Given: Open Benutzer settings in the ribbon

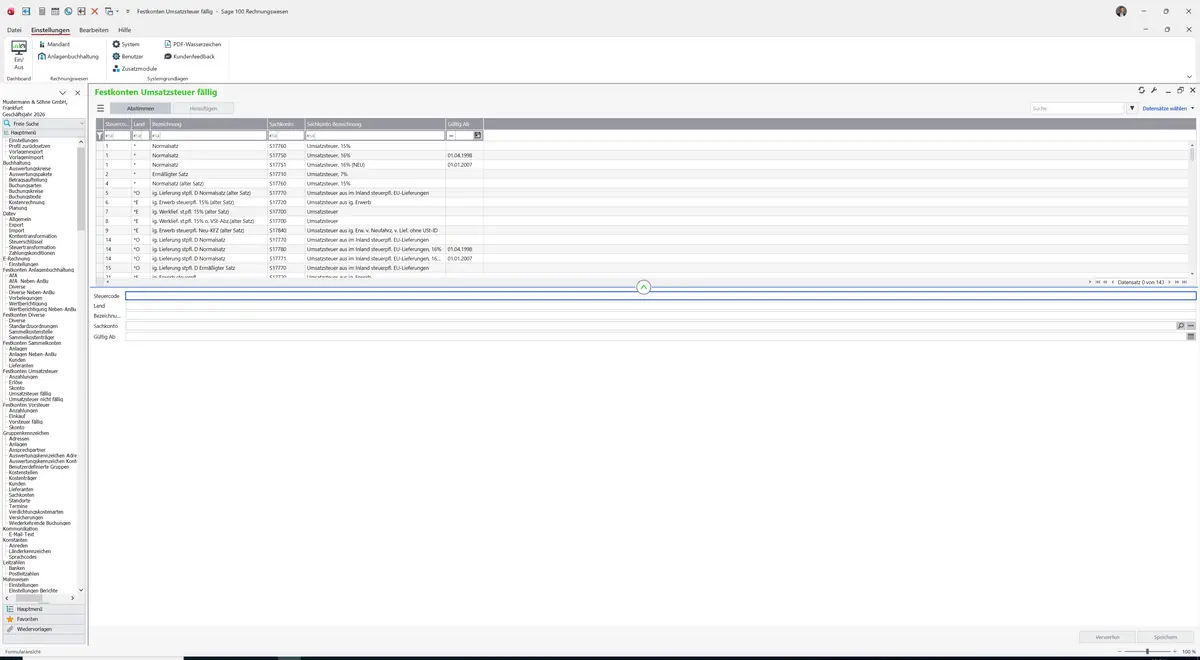Looking at the screenshot, I should [128, 57].
